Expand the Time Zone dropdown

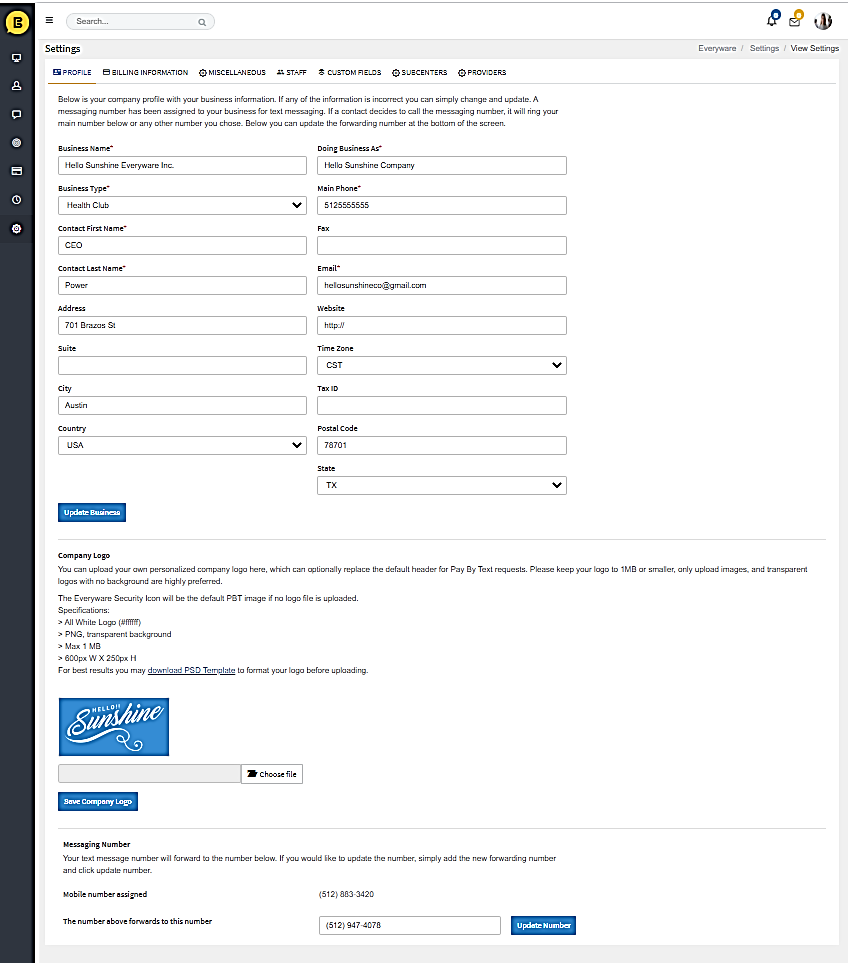[442, 365]
